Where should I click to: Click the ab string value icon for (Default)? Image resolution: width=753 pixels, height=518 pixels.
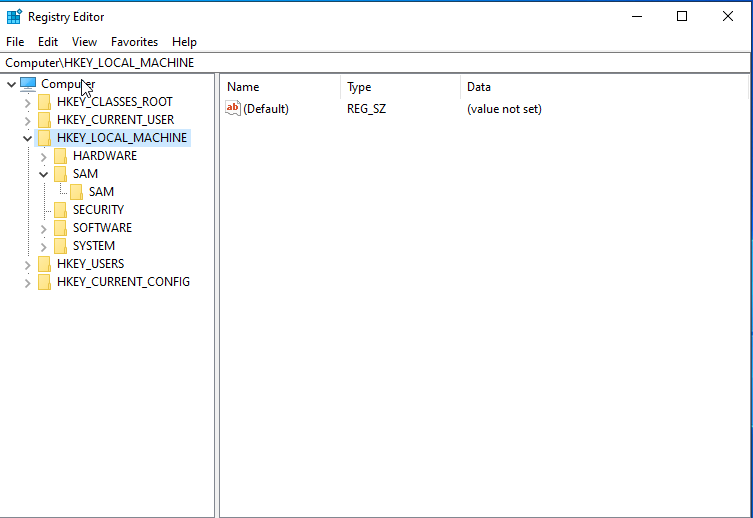(233, 108)
